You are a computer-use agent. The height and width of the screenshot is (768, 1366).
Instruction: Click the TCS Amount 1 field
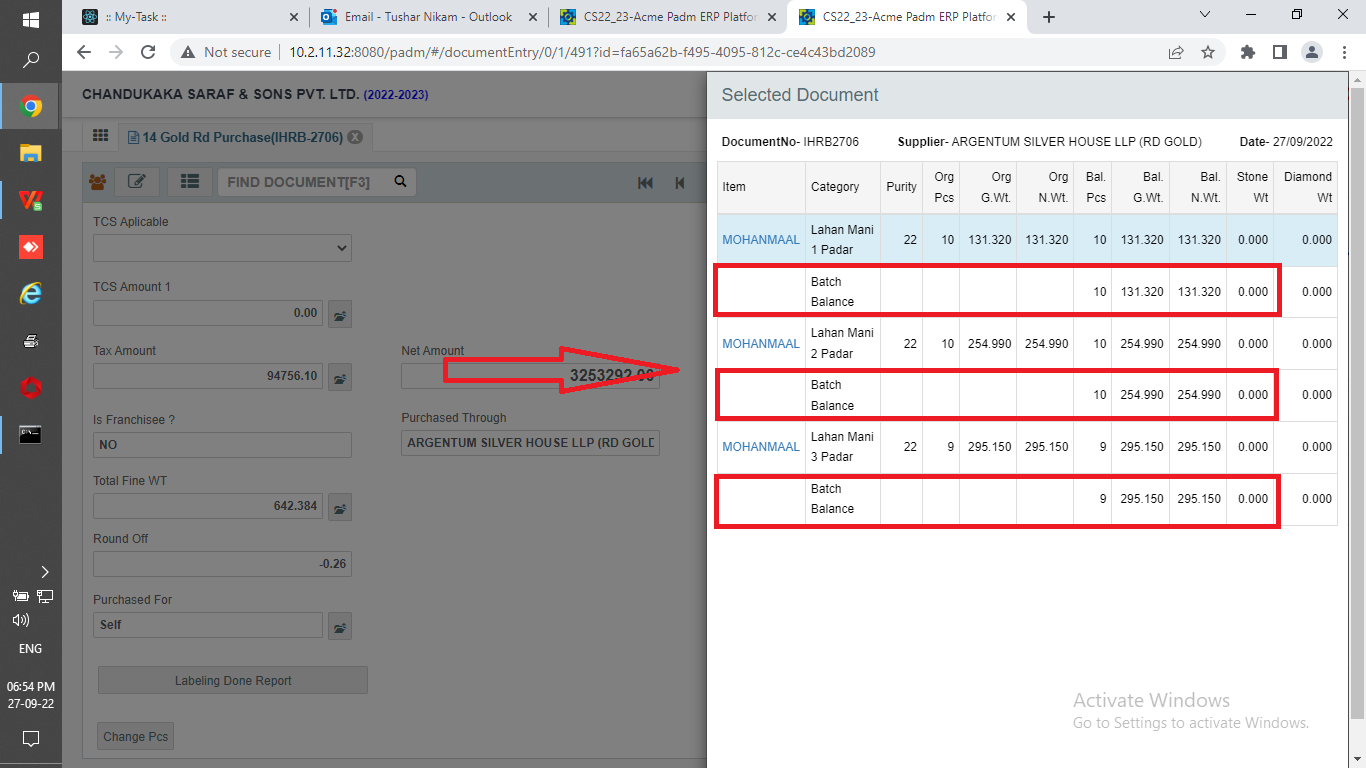click(x=208, y=313)
